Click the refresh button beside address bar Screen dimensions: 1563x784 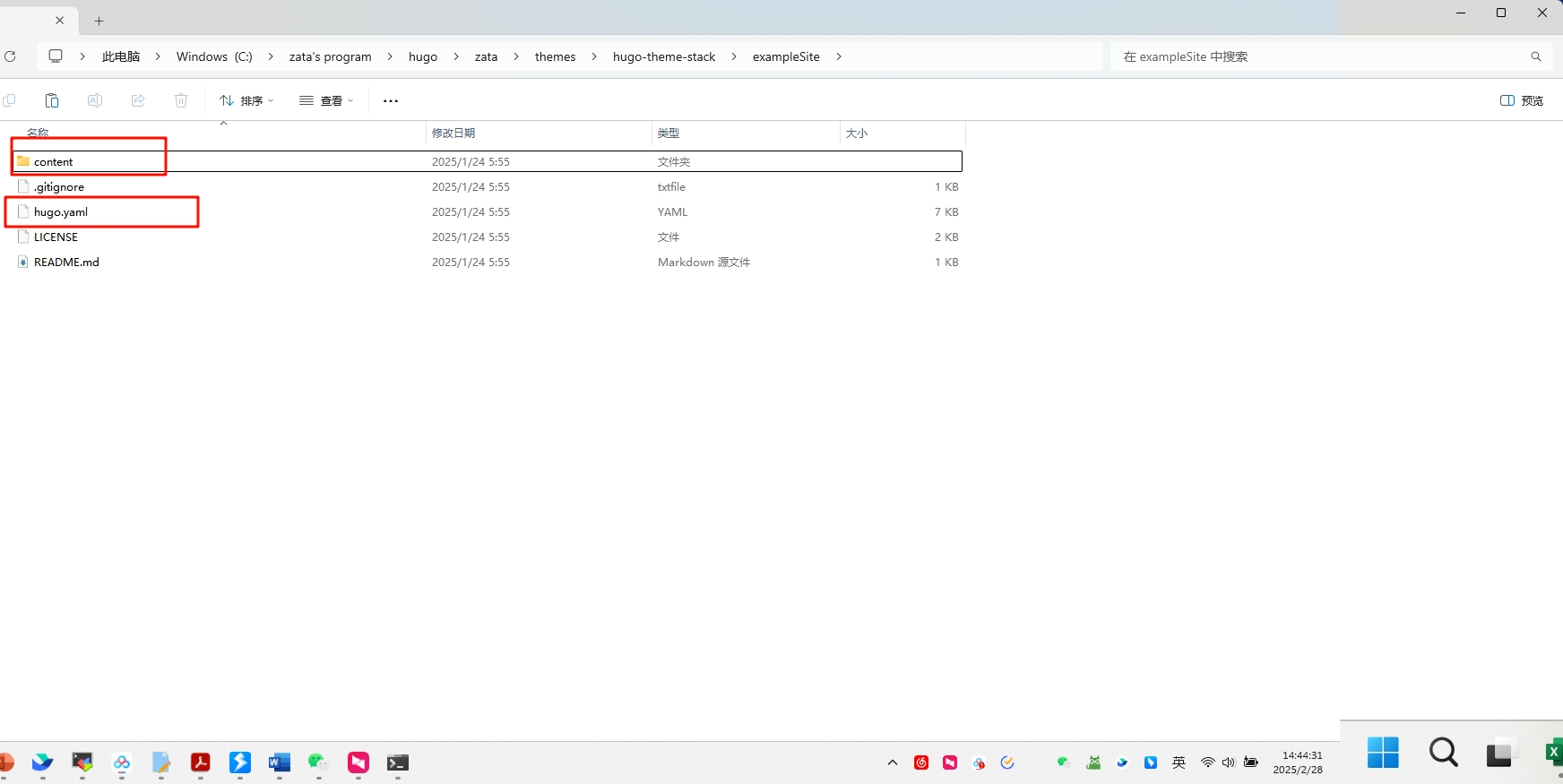pyautogui.click(x=10, y=56)
